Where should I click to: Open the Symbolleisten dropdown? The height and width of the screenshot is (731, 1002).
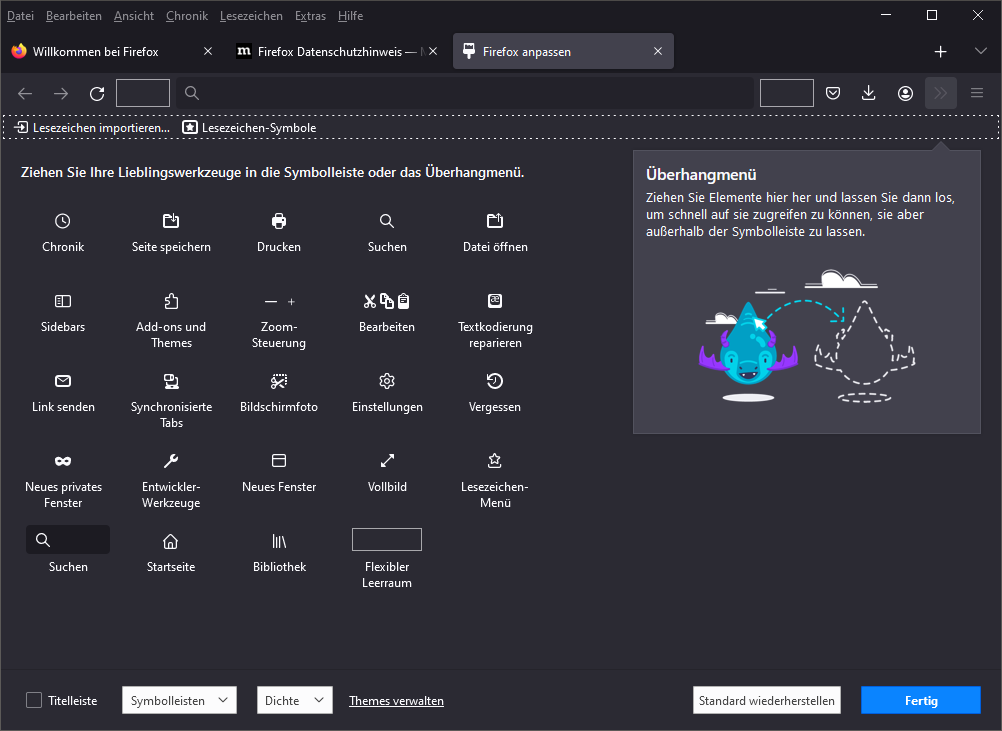(179, 701)
